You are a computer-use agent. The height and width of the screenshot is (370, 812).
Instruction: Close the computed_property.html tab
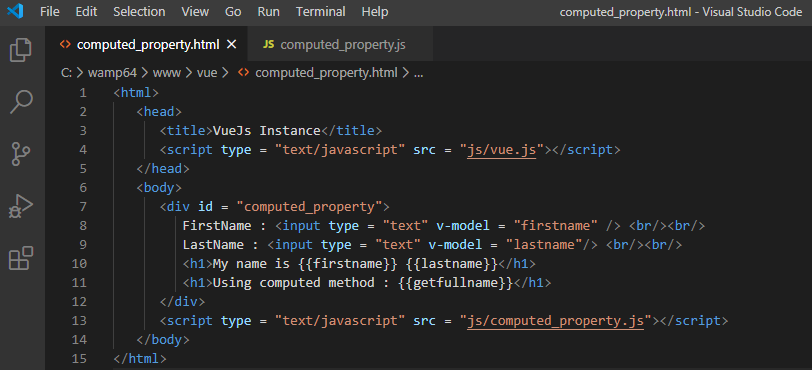point(231,45)
